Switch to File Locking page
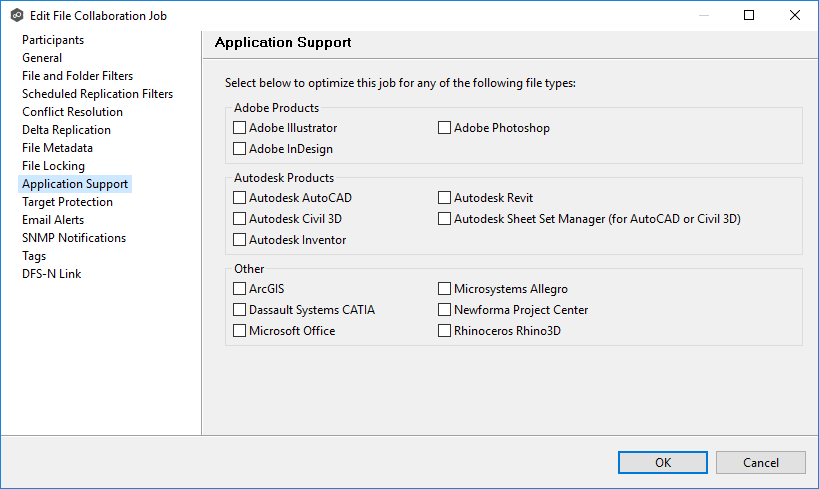This screenshot has width=819, height=489. 53,166
